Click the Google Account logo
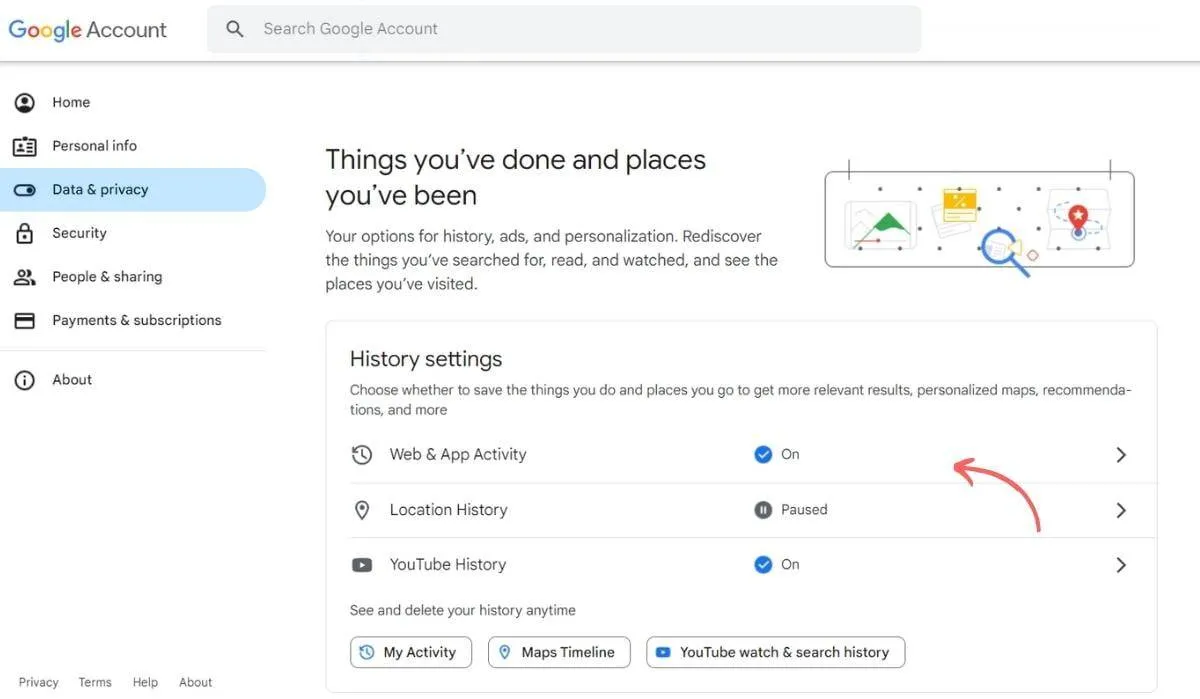Viewport: 1200px width, 699px height. tap(87, 29)
